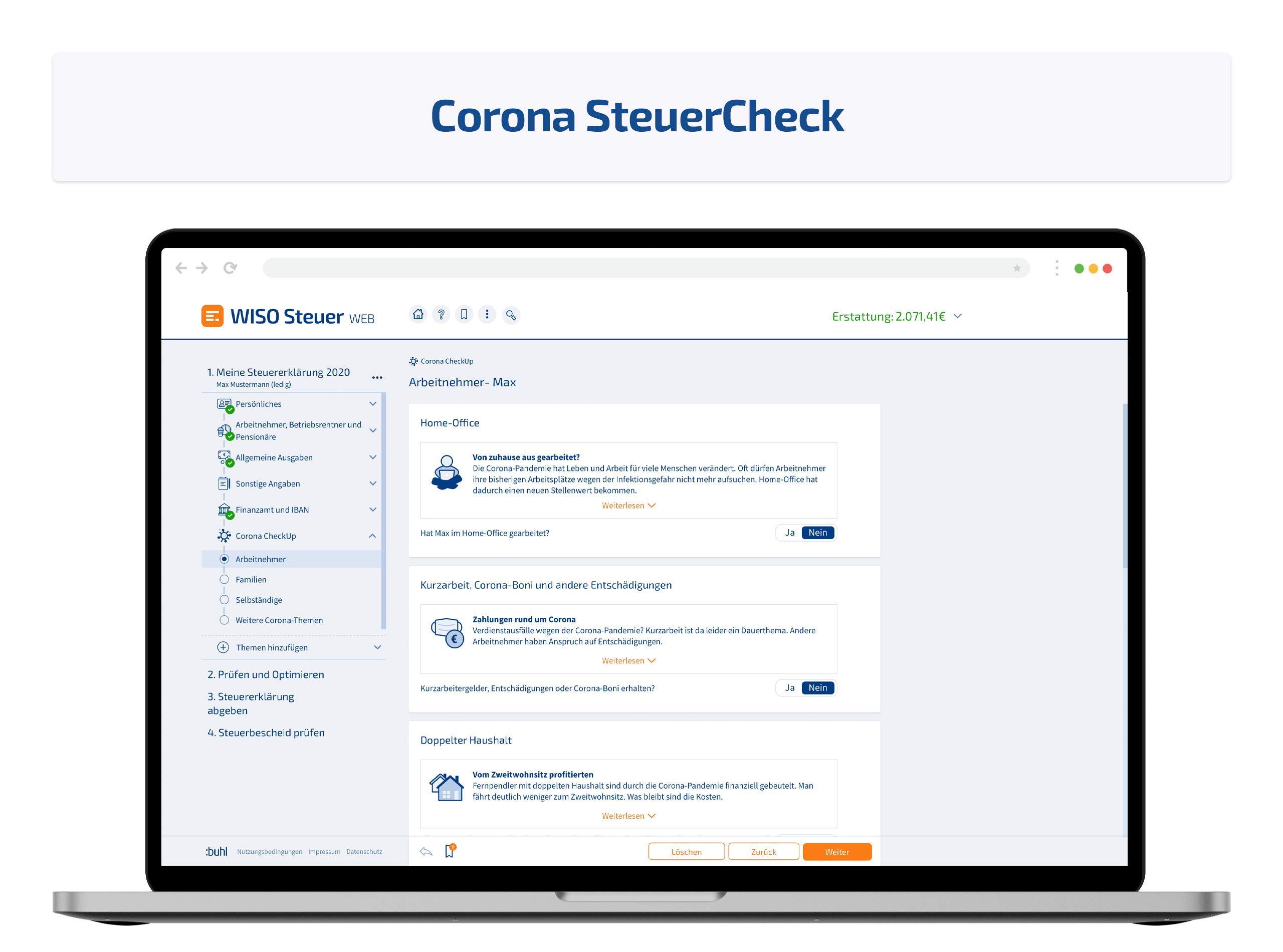
Task: Click the reply arrow icon in bottom bar
Action: pyautogui.click(x=426, y=852)
